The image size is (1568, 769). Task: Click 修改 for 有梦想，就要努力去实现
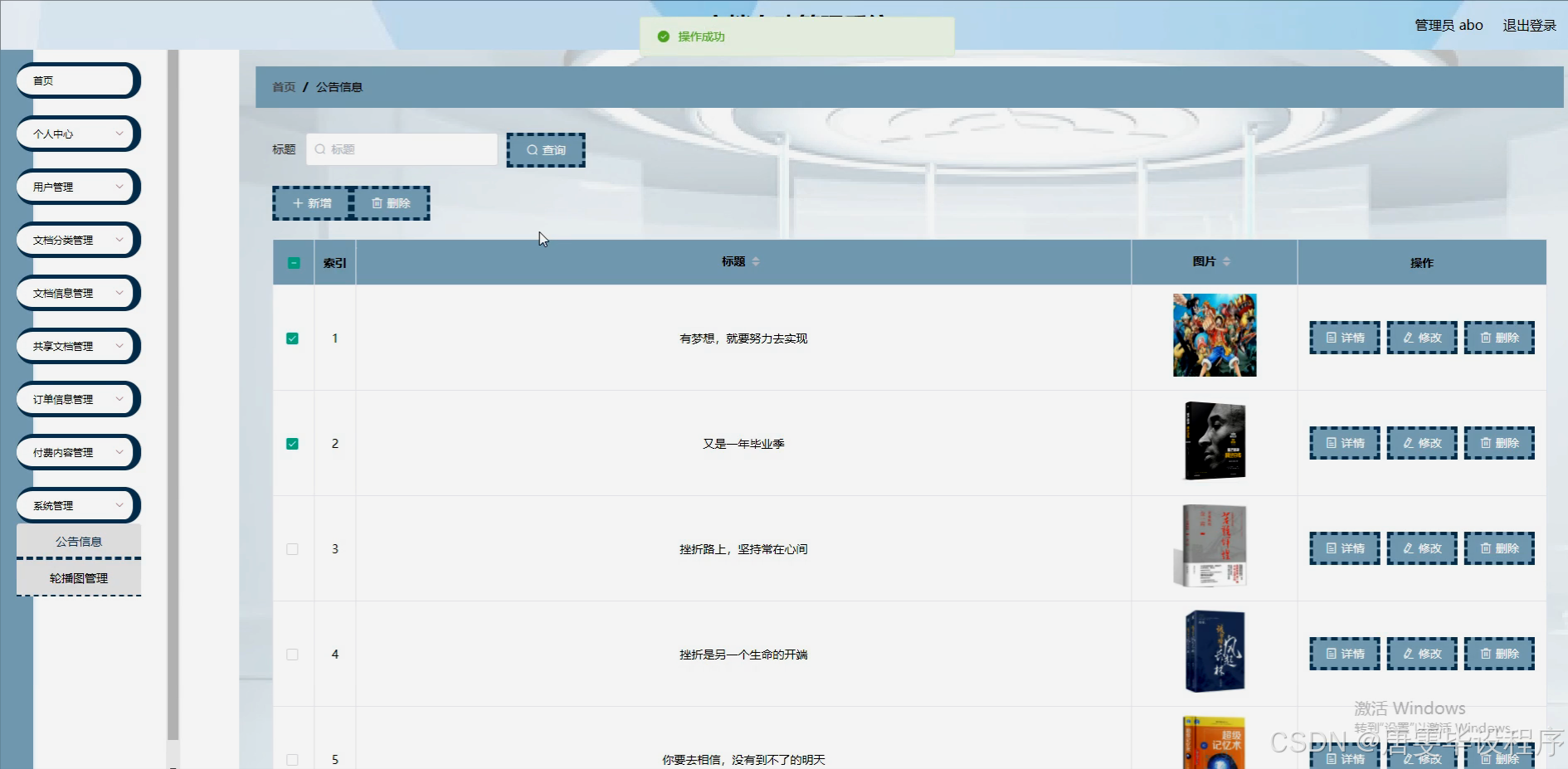[1422, 338]
